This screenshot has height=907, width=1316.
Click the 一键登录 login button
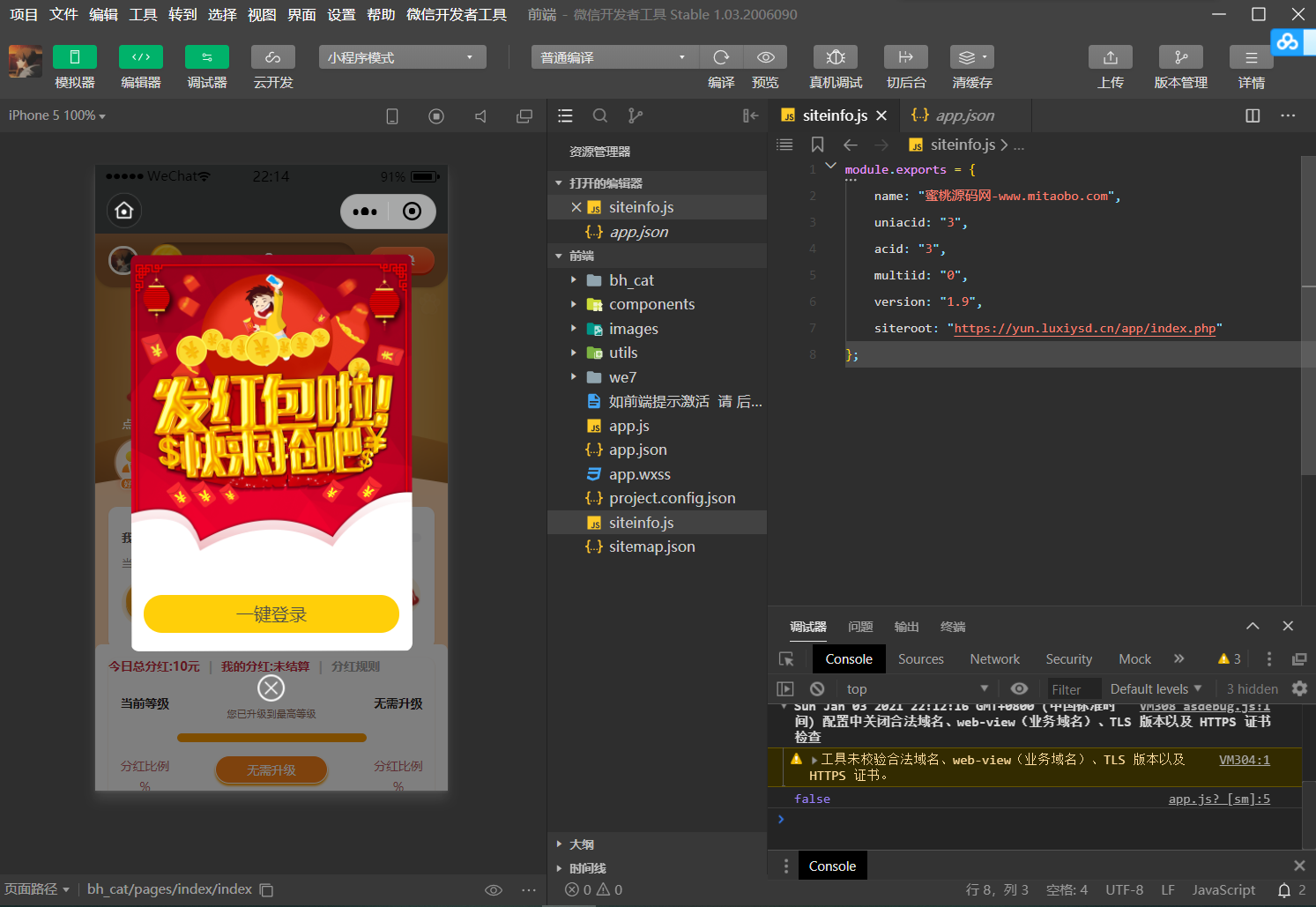click(271, 613)
